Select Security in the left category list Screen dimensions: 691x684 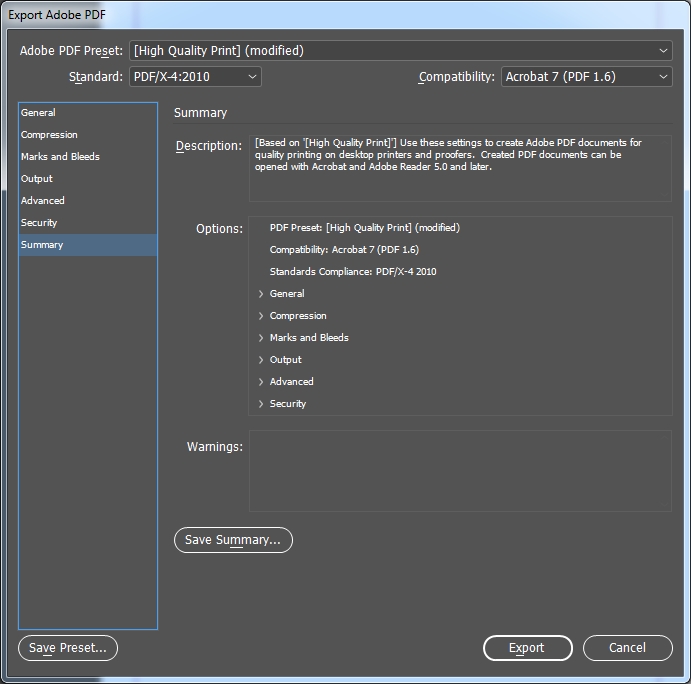[88, 223]
